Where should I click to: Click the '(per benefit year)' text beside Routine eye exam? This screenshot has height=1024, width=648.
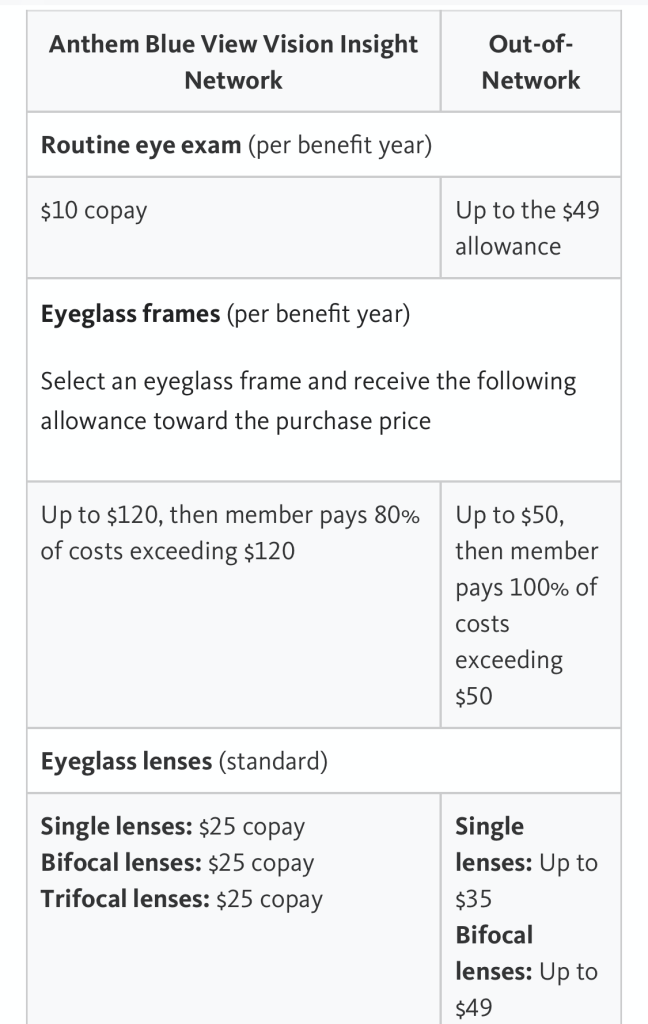pos(339,145)
